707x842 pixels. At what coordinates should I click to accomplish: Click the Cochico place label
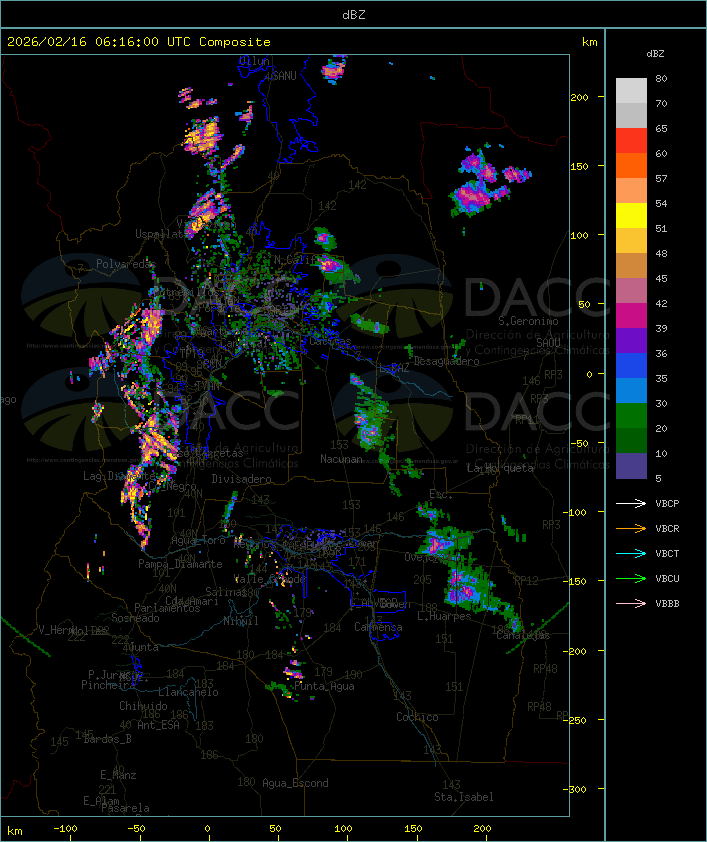417,717
